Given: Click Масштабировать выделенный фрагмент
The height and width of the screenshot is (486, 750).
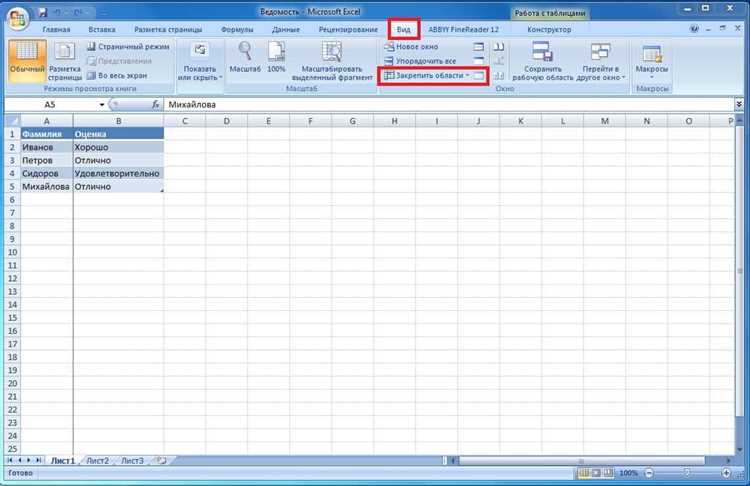Looking at the screenshot, I should pyautogui.click(x=332, y=61).
